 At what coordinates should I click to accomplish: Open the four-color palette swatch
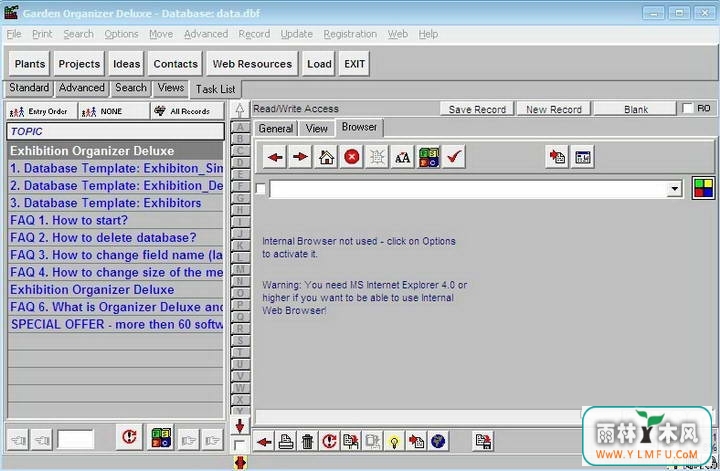point(703,188)
